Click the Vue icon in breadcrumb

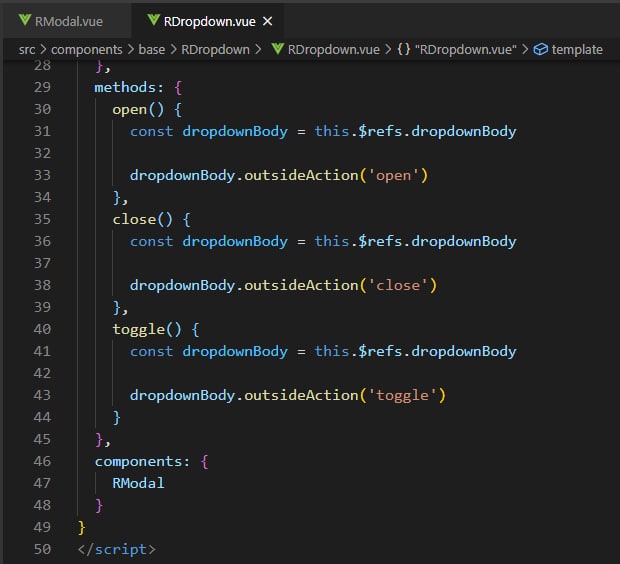click(x=278, y=49)
